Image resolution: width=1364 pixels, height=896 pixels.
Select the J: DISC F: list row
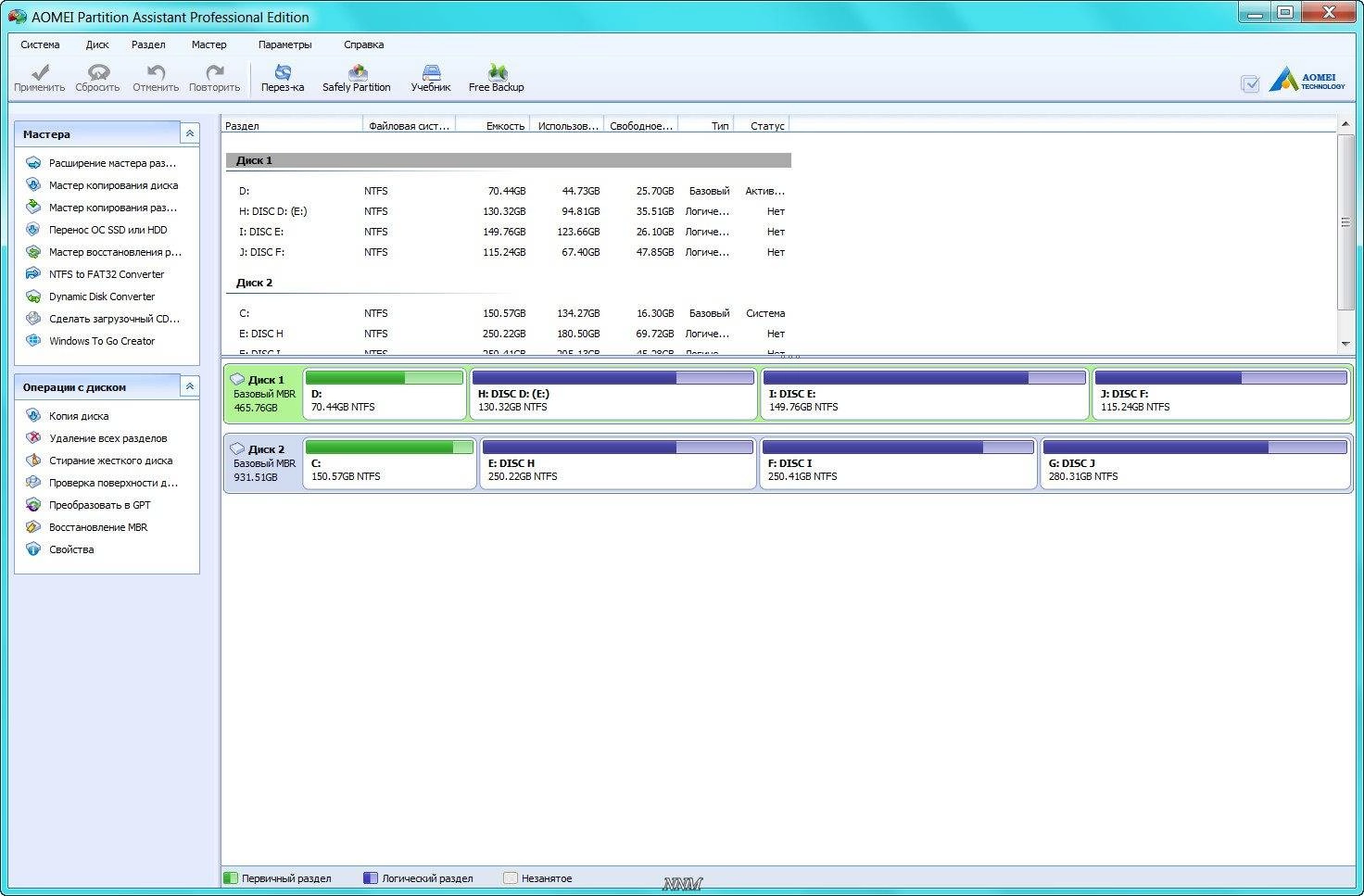coord(508,252)
